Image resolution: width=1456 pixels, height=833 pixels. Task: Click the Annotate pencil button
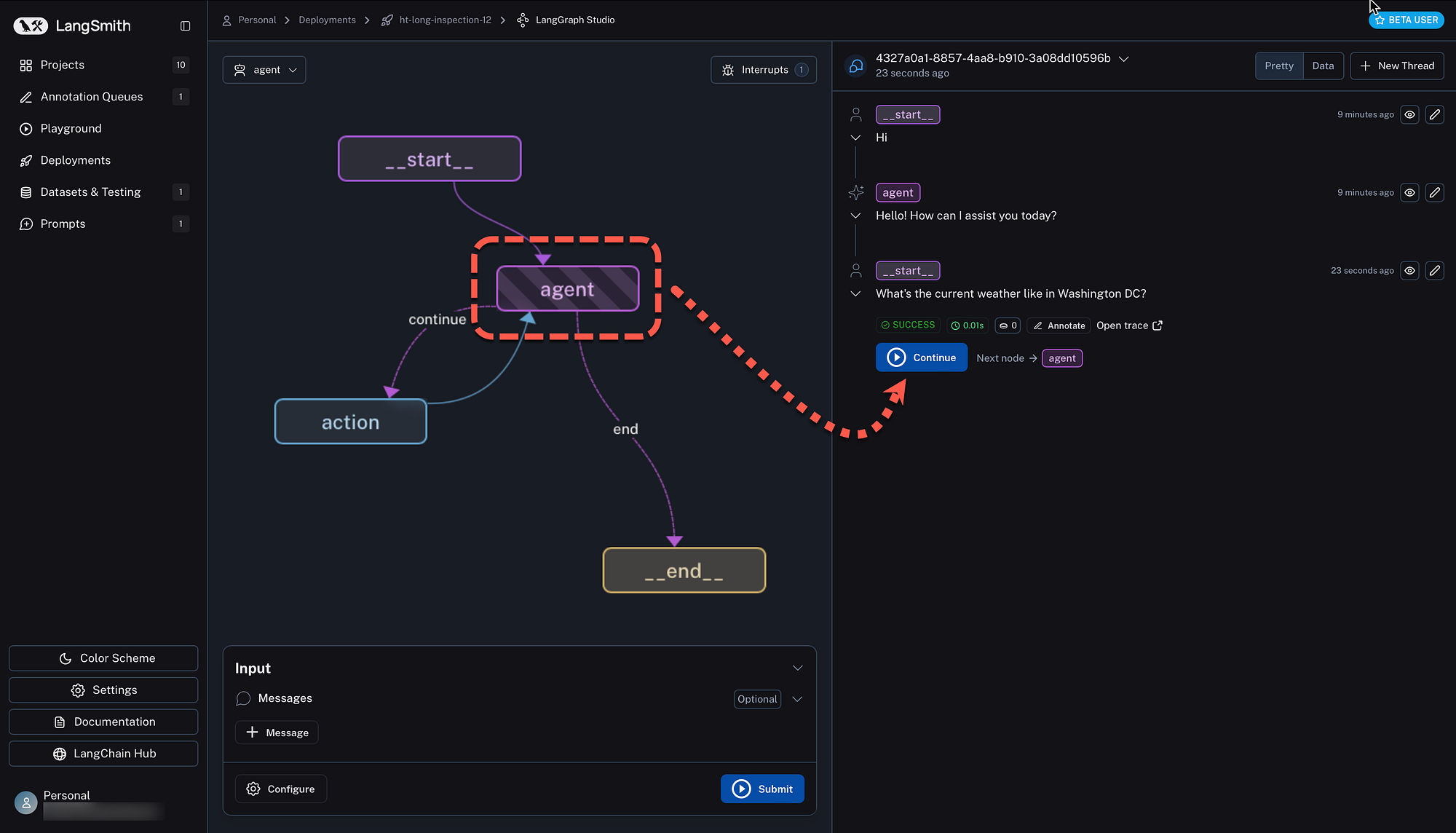(1059, 325)
